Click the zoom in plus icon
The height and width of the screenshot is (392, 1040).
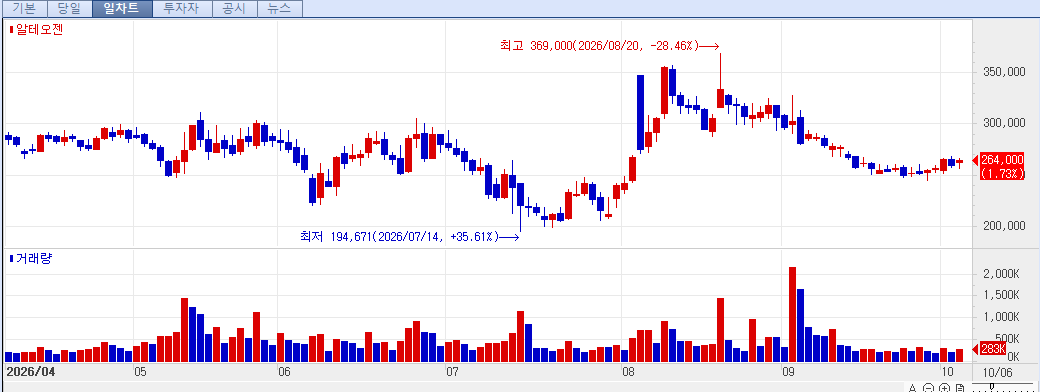944,388
